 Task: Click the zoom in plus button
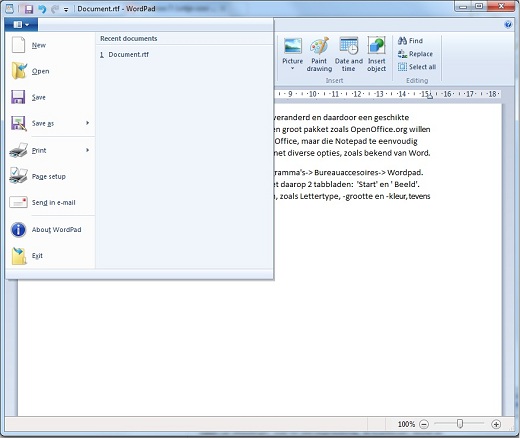click(496, 424)
